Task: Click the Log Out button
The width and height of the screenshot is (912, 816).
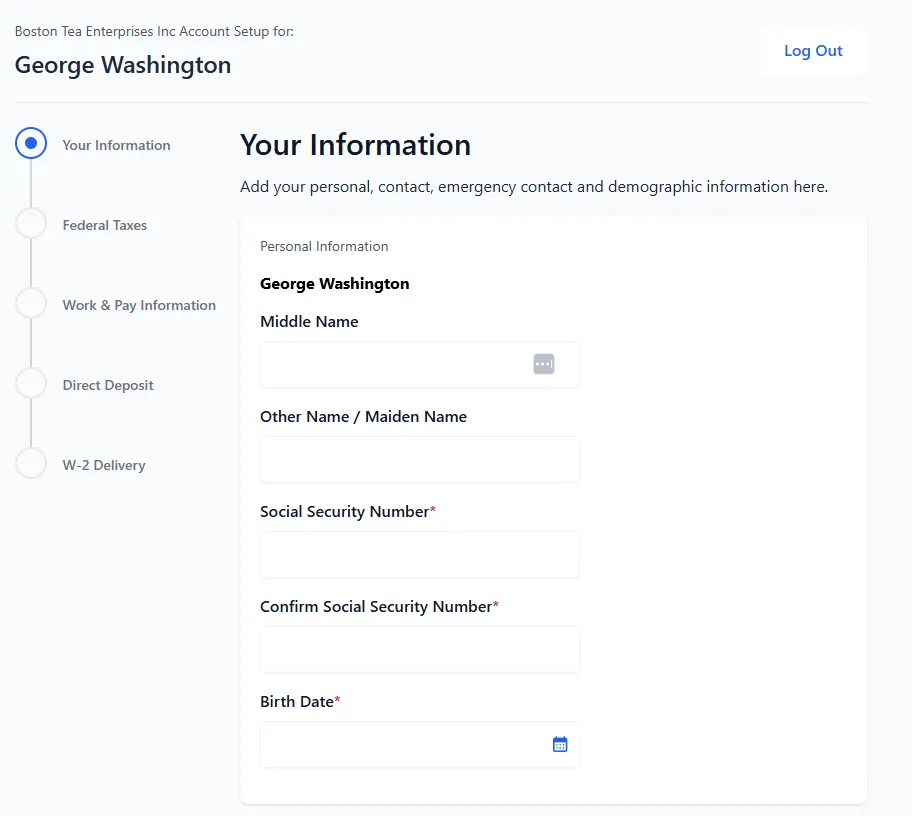Action: (813, 51)
